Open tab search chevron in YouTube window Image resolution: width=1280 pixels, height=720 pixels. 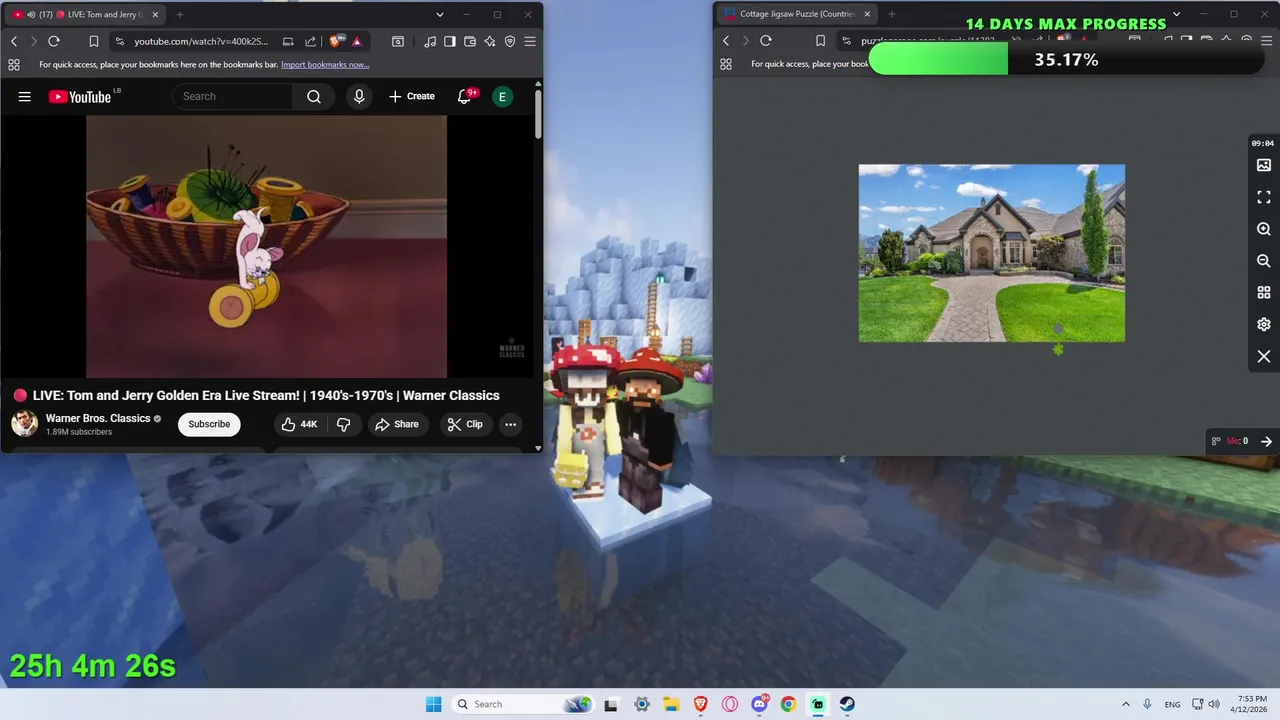coord(440,14)
